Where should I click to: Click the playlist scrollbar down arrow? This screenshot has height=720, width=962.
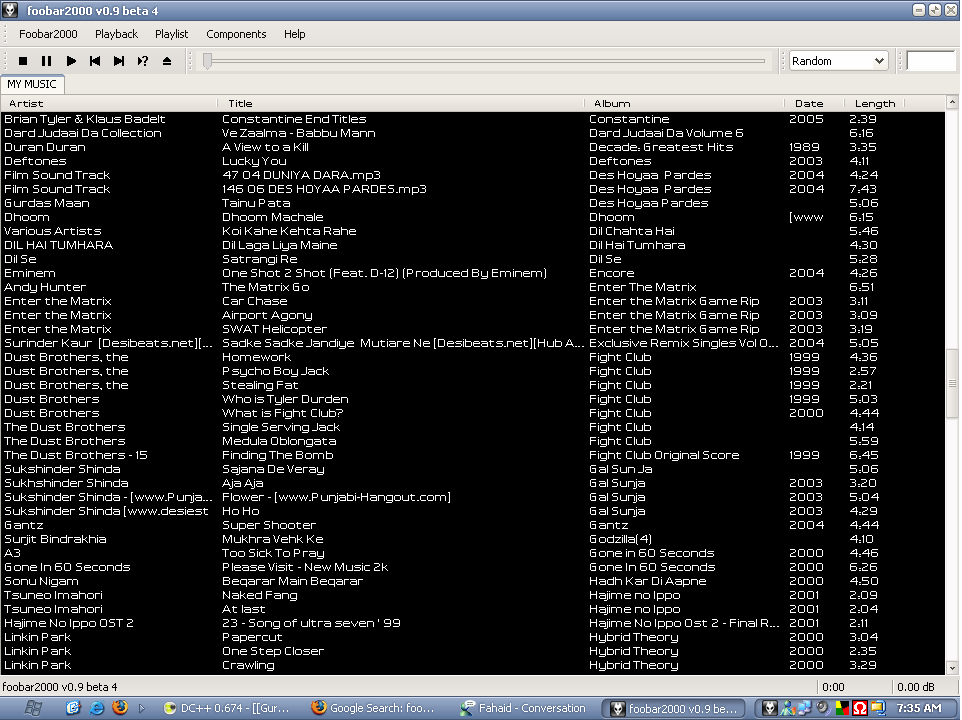click(x=952, y=668)
